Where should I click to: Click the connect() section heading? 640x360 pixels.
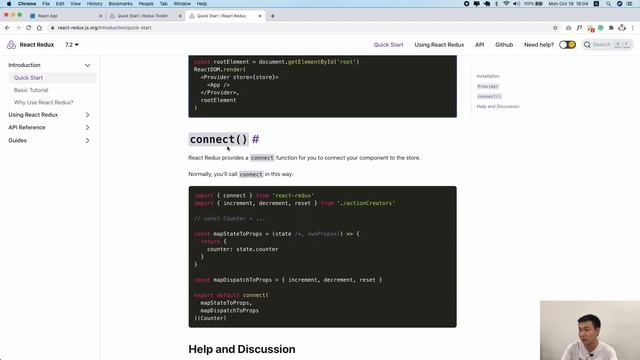click(x=218, y=139)
